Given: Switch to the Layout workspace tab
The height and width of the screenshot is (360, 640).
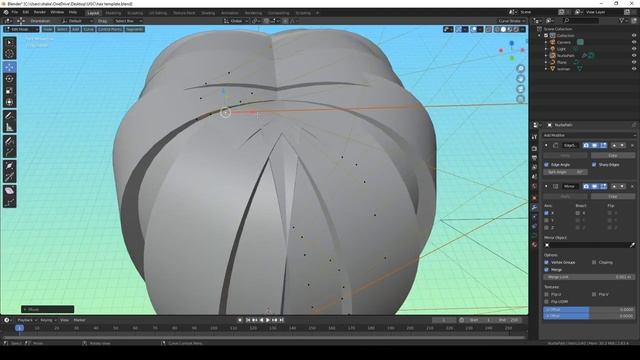Looking at the screenshot, I should [x=93, y=13].
